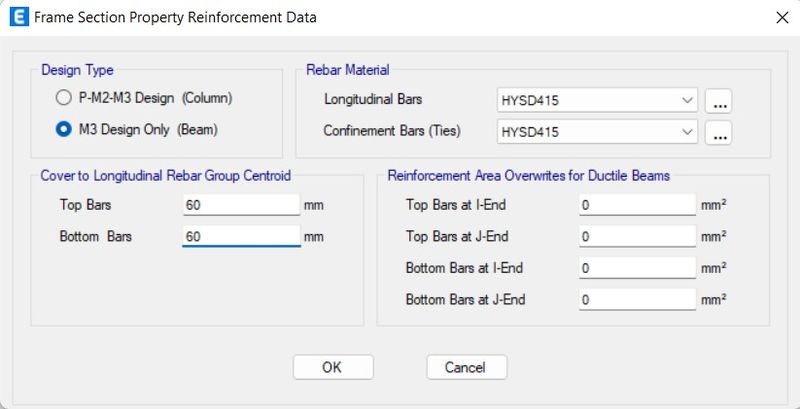Confirm the dialog with the OK button
This screenshot has height=409, width=800.
333,367
